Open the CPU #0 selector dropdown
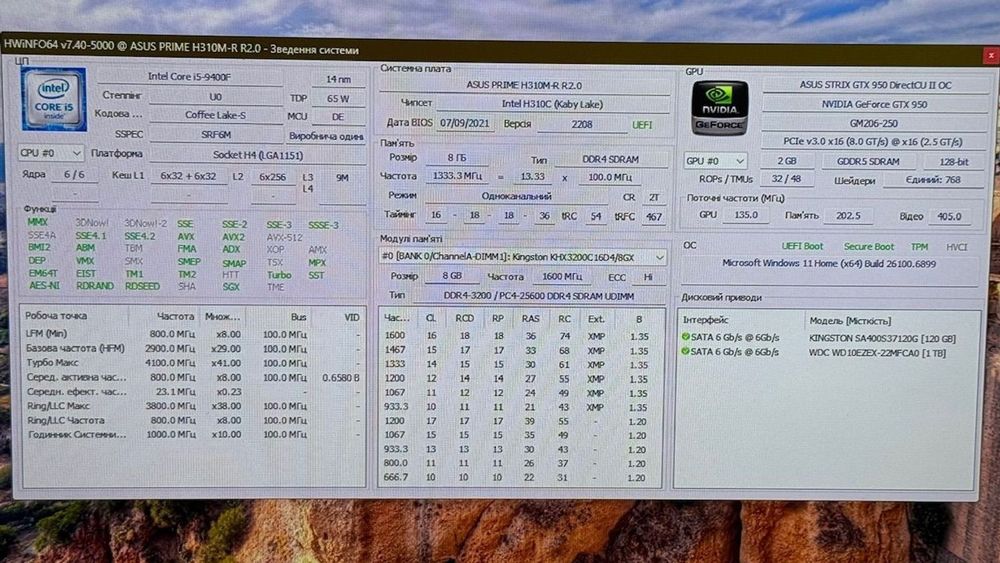The image size is (1000, 563). pos(50,153)
